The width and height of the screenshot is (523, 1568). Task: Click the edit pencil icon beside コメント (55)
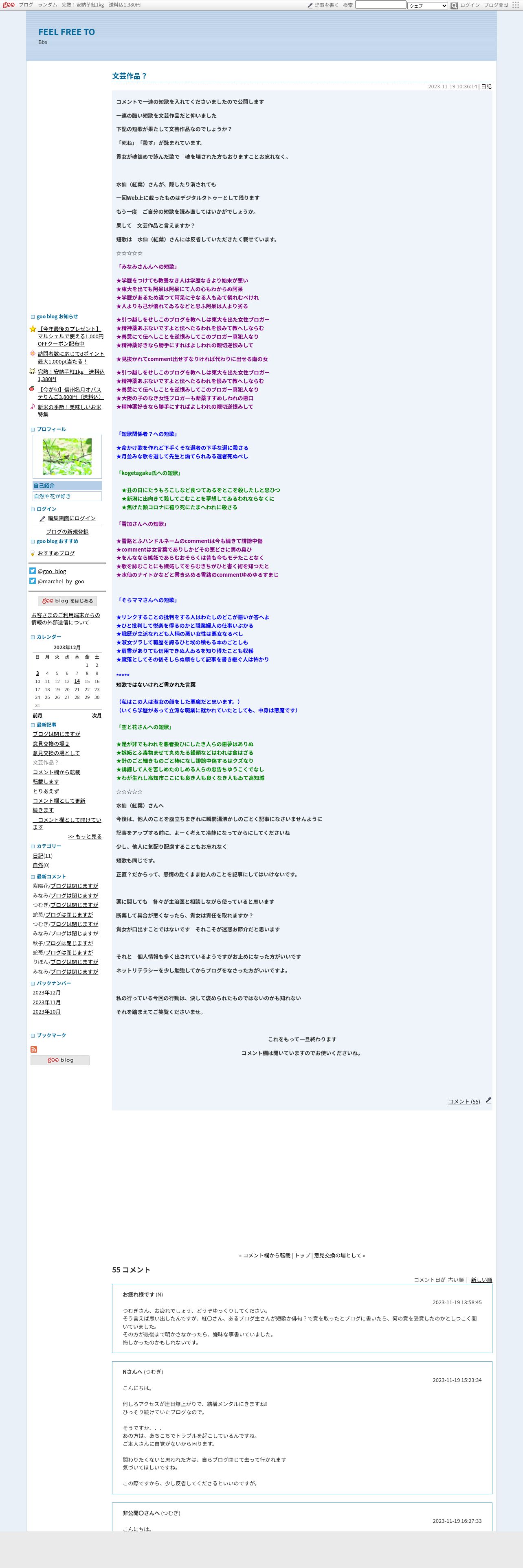click(x=488, y=1100)
